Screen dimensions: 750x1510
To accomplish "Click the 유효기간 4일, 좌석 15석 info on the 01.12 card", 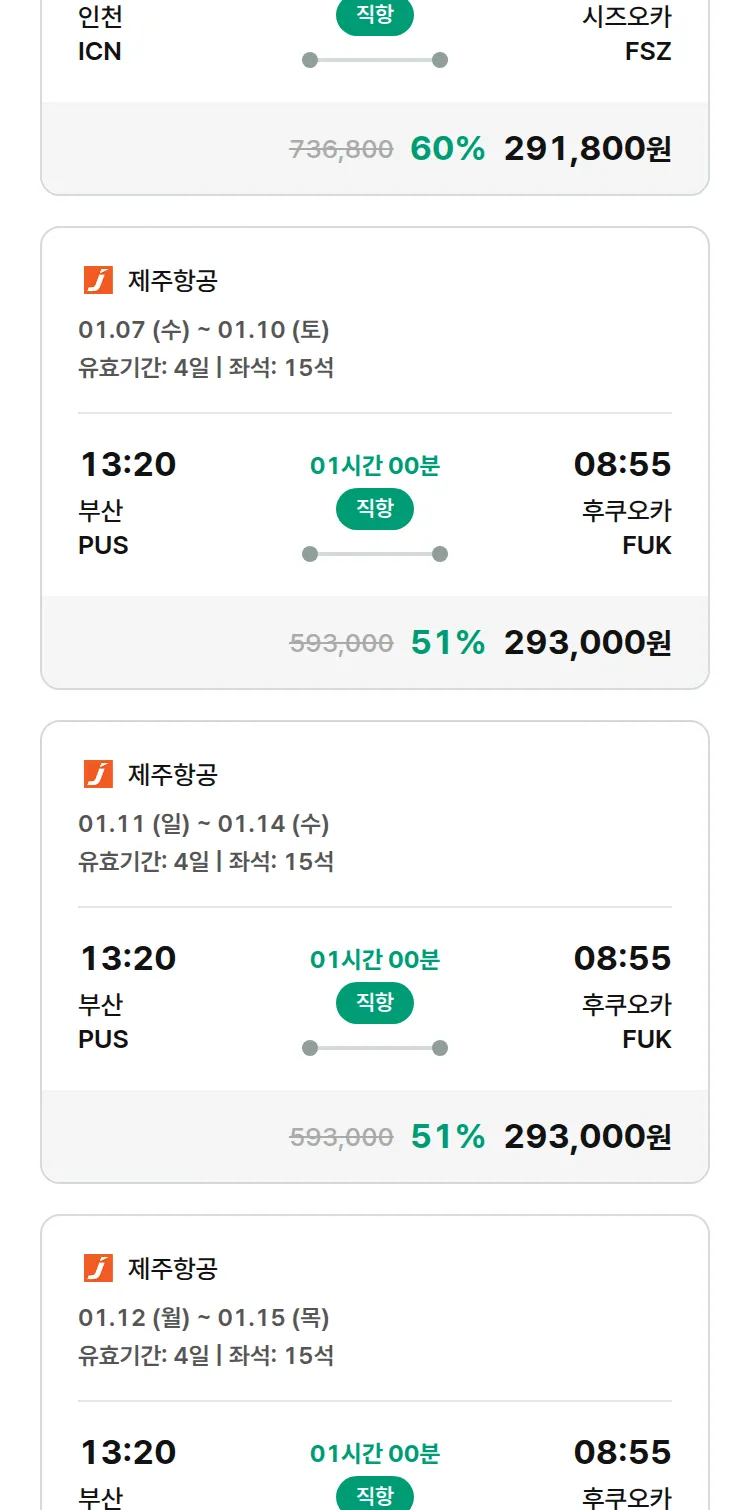I will tap(206, 1356).
